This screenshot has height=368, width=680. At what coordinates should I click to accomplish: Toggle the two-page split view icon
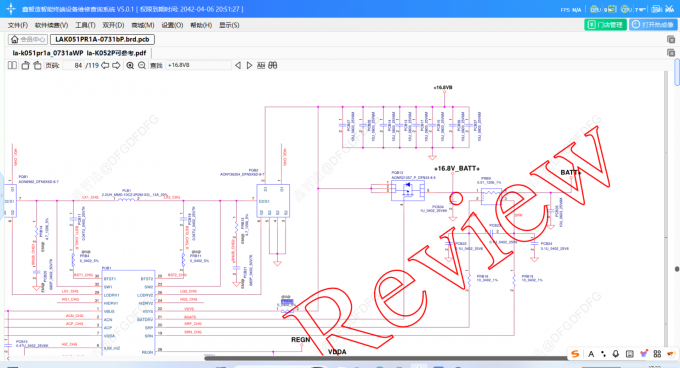(x=12, y=65)
